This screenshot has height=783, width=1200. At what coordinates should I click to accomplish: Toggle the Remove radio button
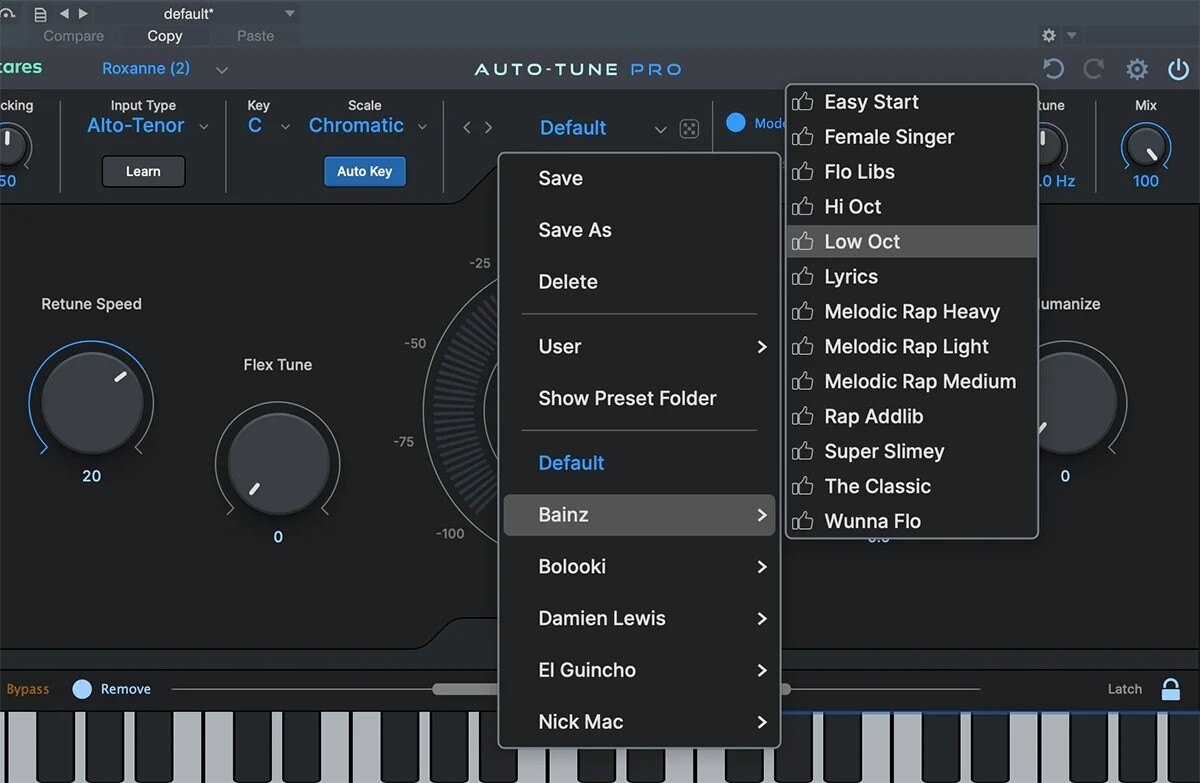[x=82, y=689]
